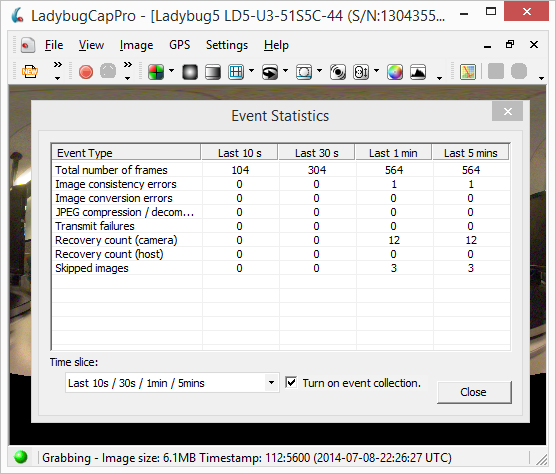The image size is (556, 474).
Task: Open the Image menu
Action: (136, 45)
